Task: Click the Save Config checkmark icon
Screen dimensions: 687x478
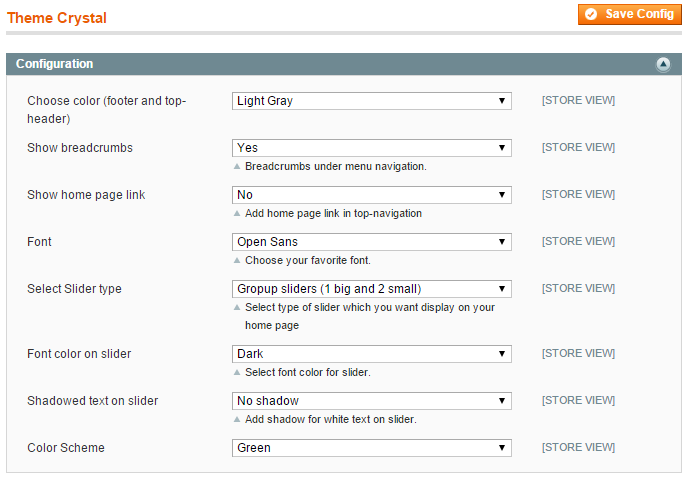Action: pyautogui.click(x=591, y=14)
